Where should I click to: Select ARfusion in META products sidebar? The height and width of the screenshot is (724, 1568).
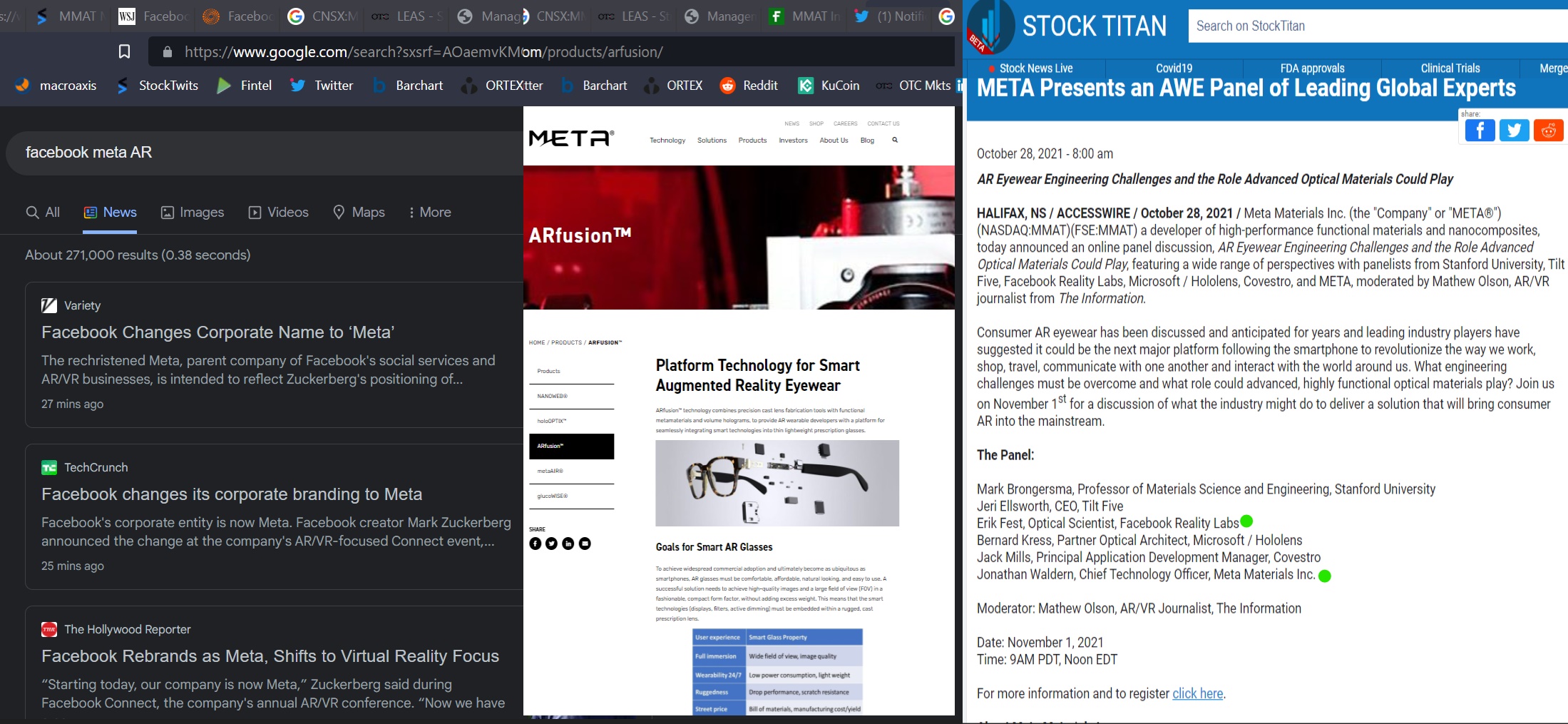(x=571, y=447)
